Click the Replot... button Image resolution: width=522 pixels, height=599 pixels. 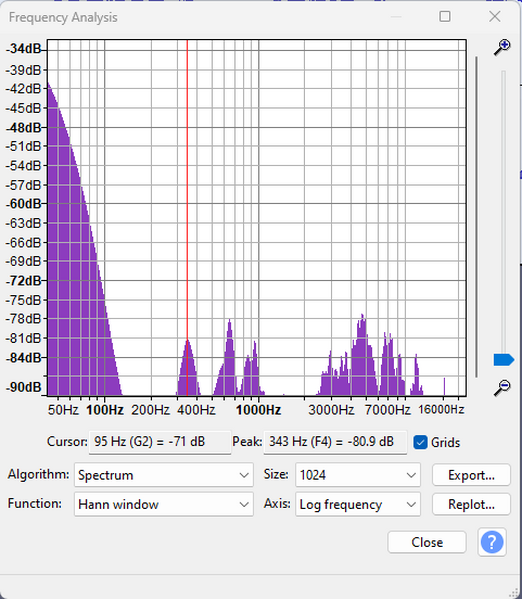[471, 504]
